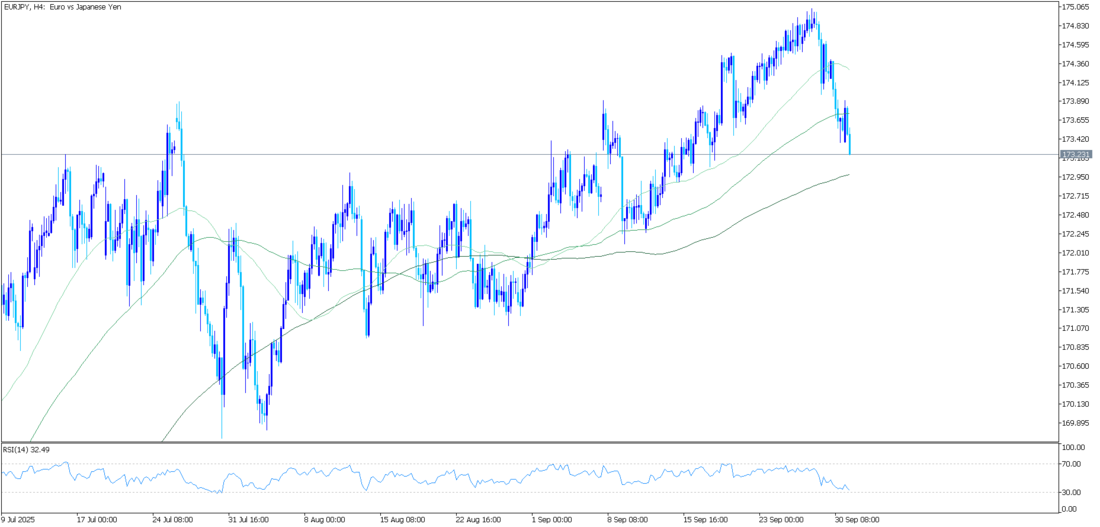Select the current price label 173.231

1076,154
